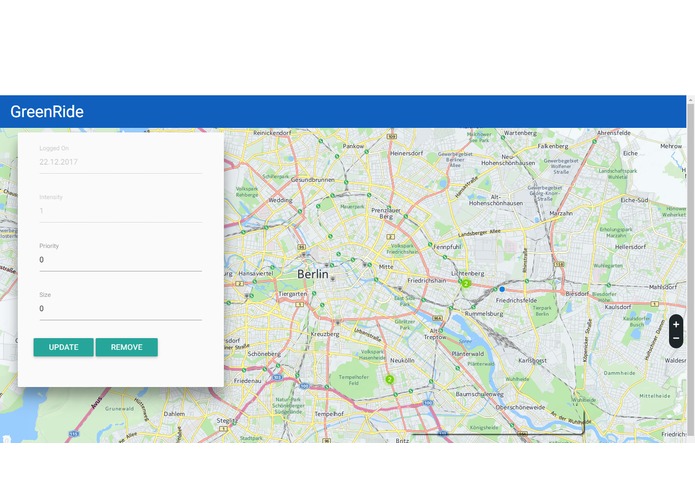
Task: Click the 'Rummelsburg' map label
Action: tap(484, 314)
